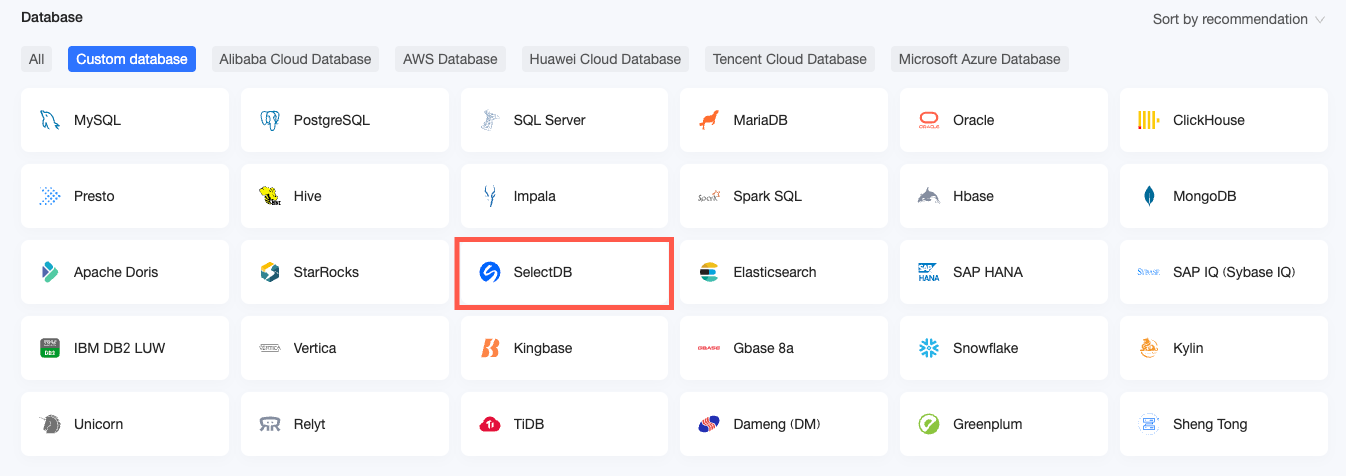The width and height of the screenshot is (1346, 476).
Task: Pick the Spark SQL label text
Action: pos(767,196)
